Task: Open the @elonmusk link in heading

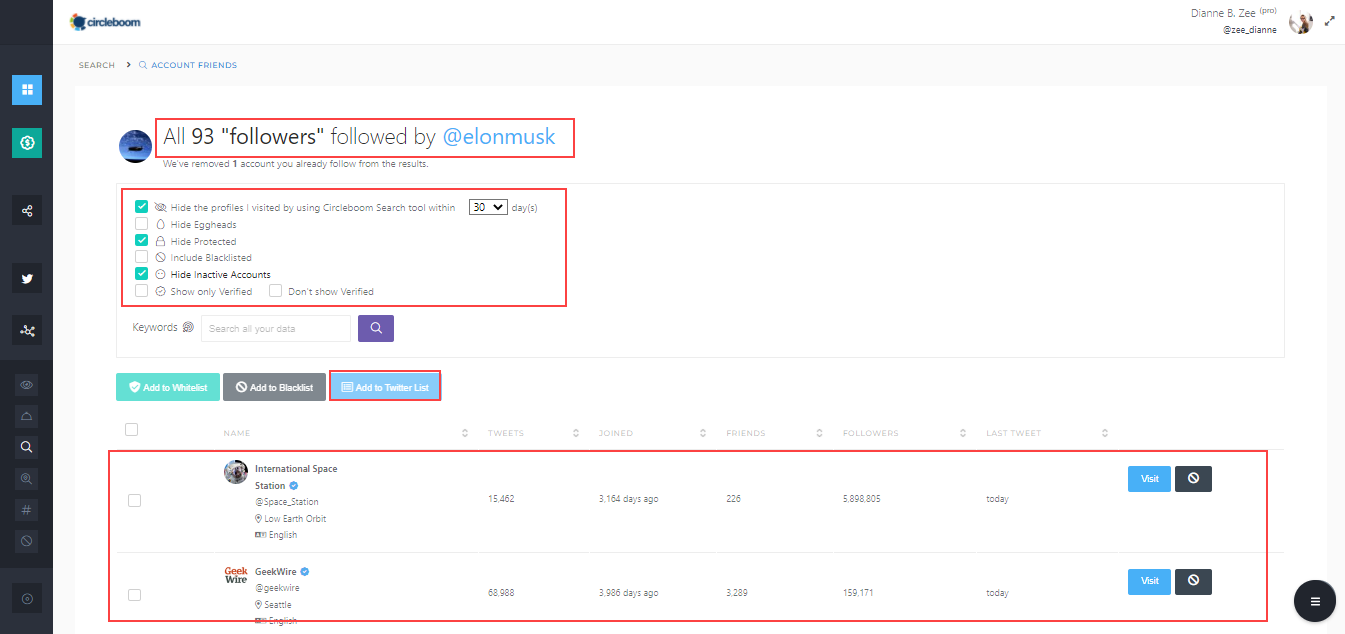Action: pos(499,137)
